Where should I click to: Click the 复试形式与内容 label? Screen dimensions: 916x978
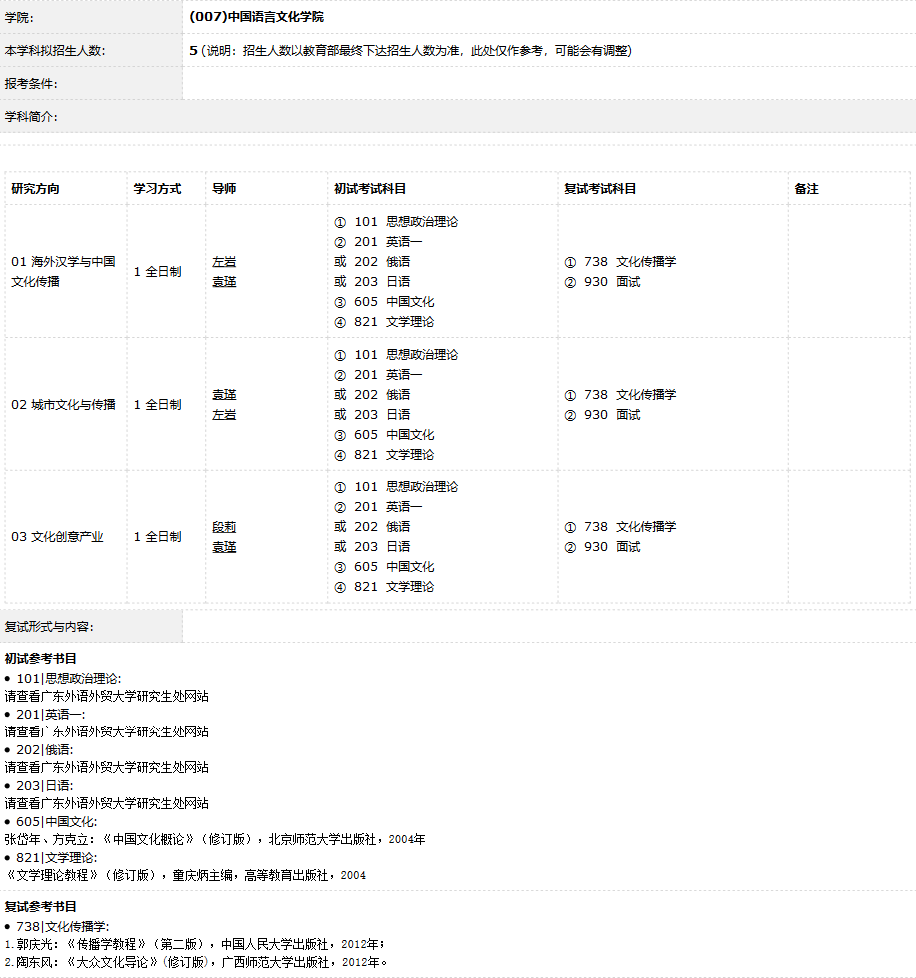pyautogui.click(x=49, y=627)
